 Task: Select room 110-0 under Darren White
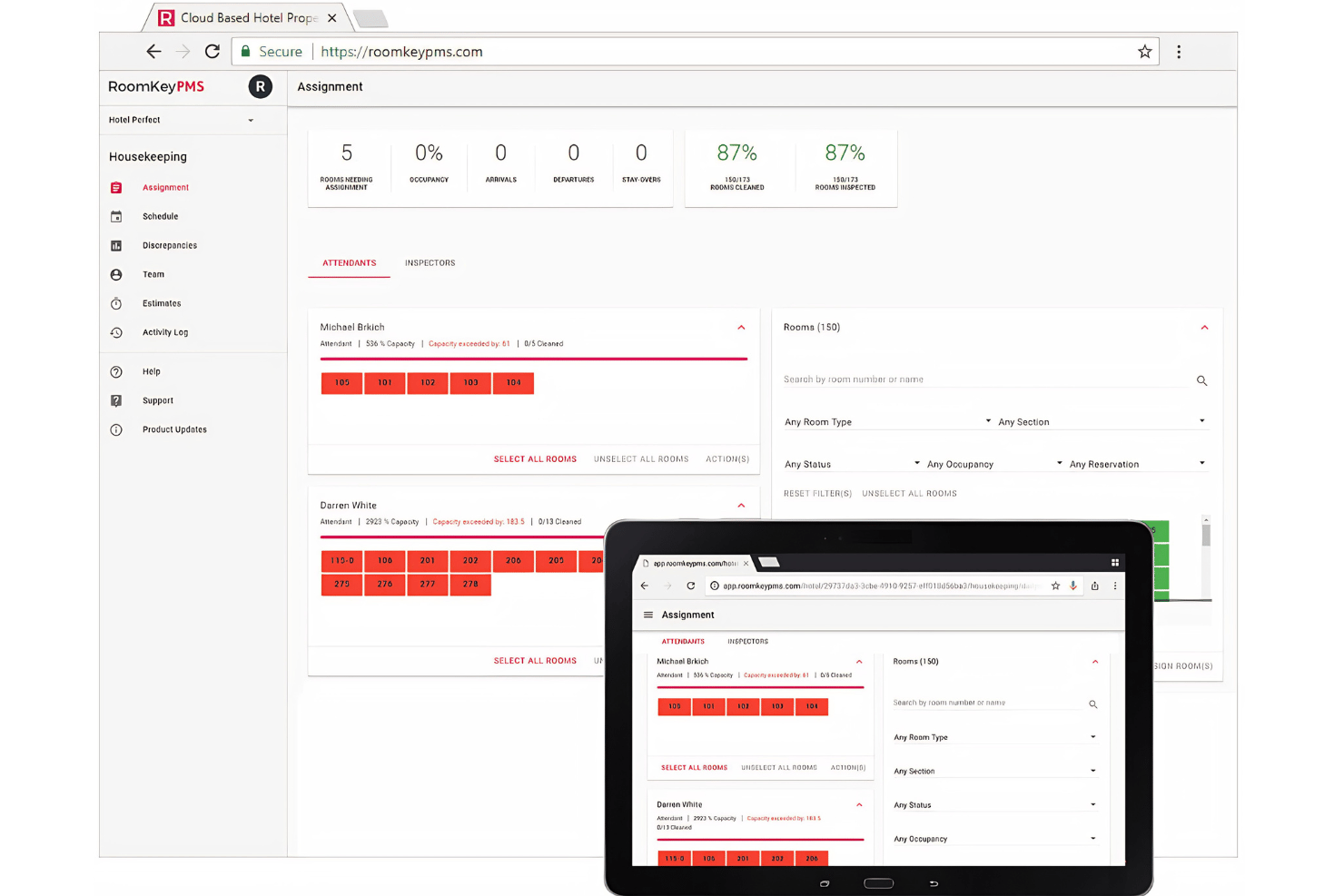coord(342,561)
